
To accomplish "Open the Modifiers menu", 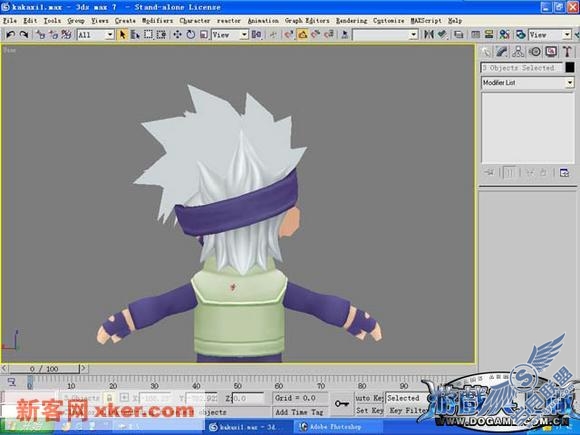I will [x=158, y=21].
